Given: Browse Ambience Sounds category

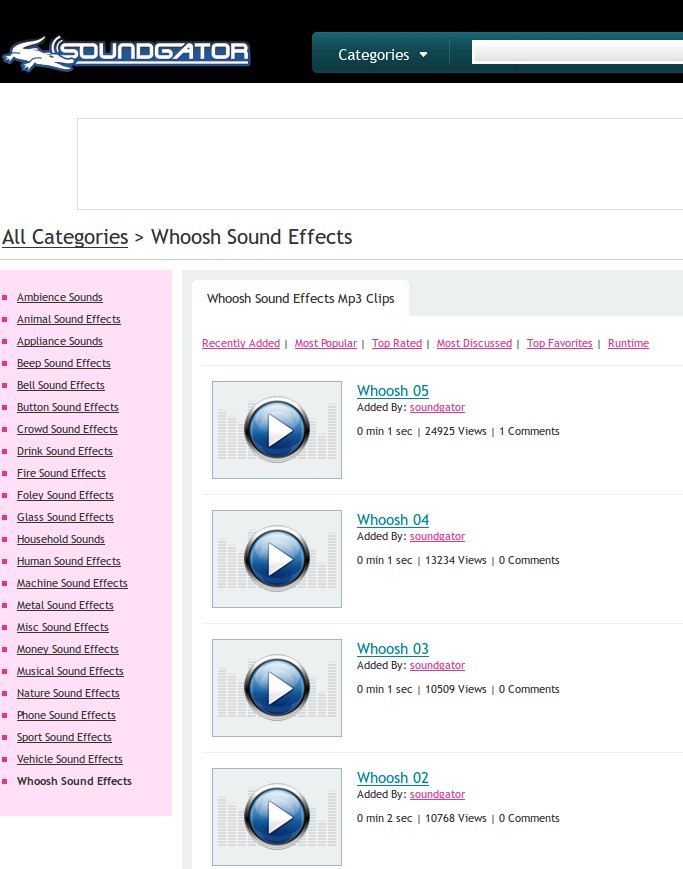Looking at the screenshot, I should click(60, 297).
